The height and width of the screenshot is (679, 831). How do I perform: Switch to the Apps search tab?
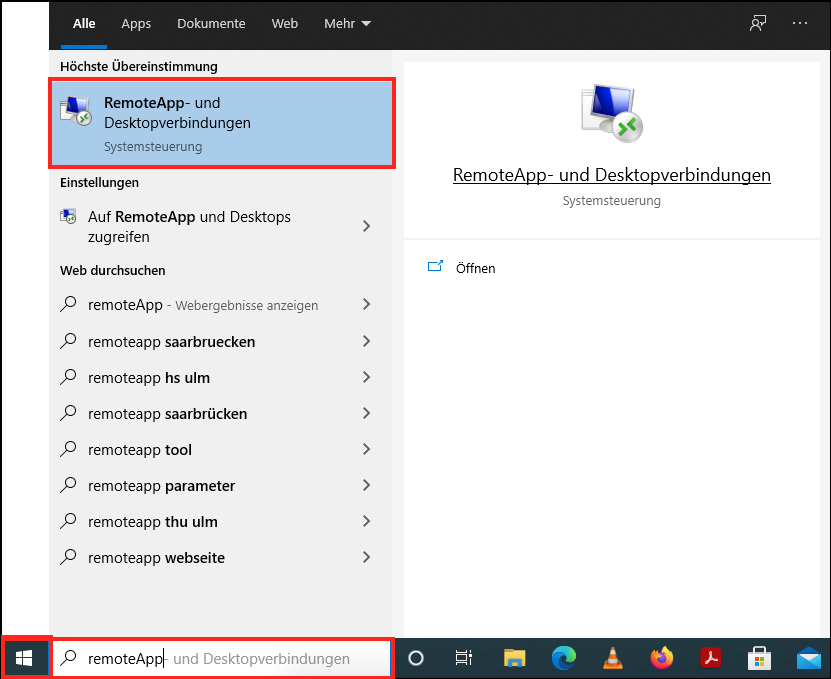[136, 23]
